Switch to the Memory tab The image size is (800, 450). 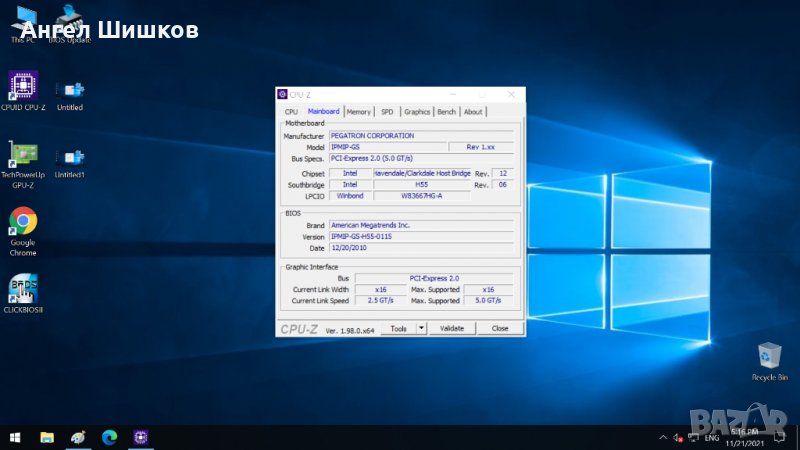point(359,112)
